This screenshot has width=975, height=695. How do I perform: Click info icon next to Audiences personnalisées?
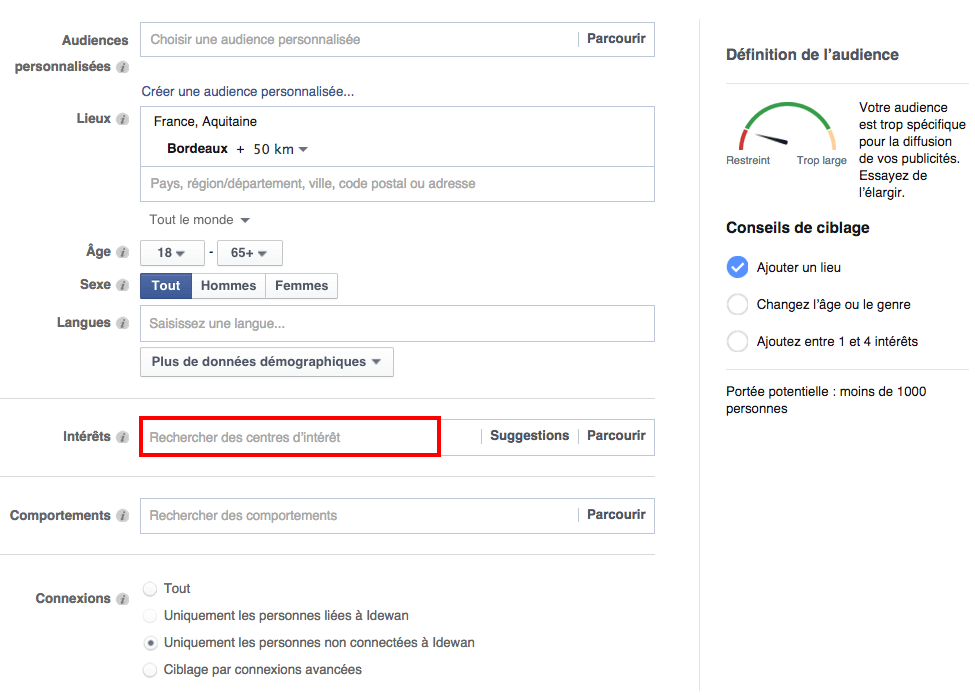pyautogui.click(x=122, y=68)
